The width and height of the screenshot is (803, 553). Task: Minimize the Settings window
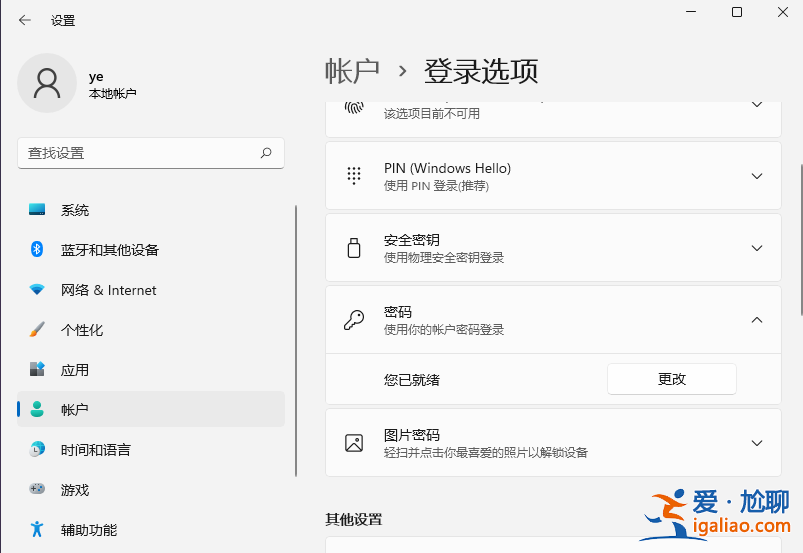tap(691, 12)
